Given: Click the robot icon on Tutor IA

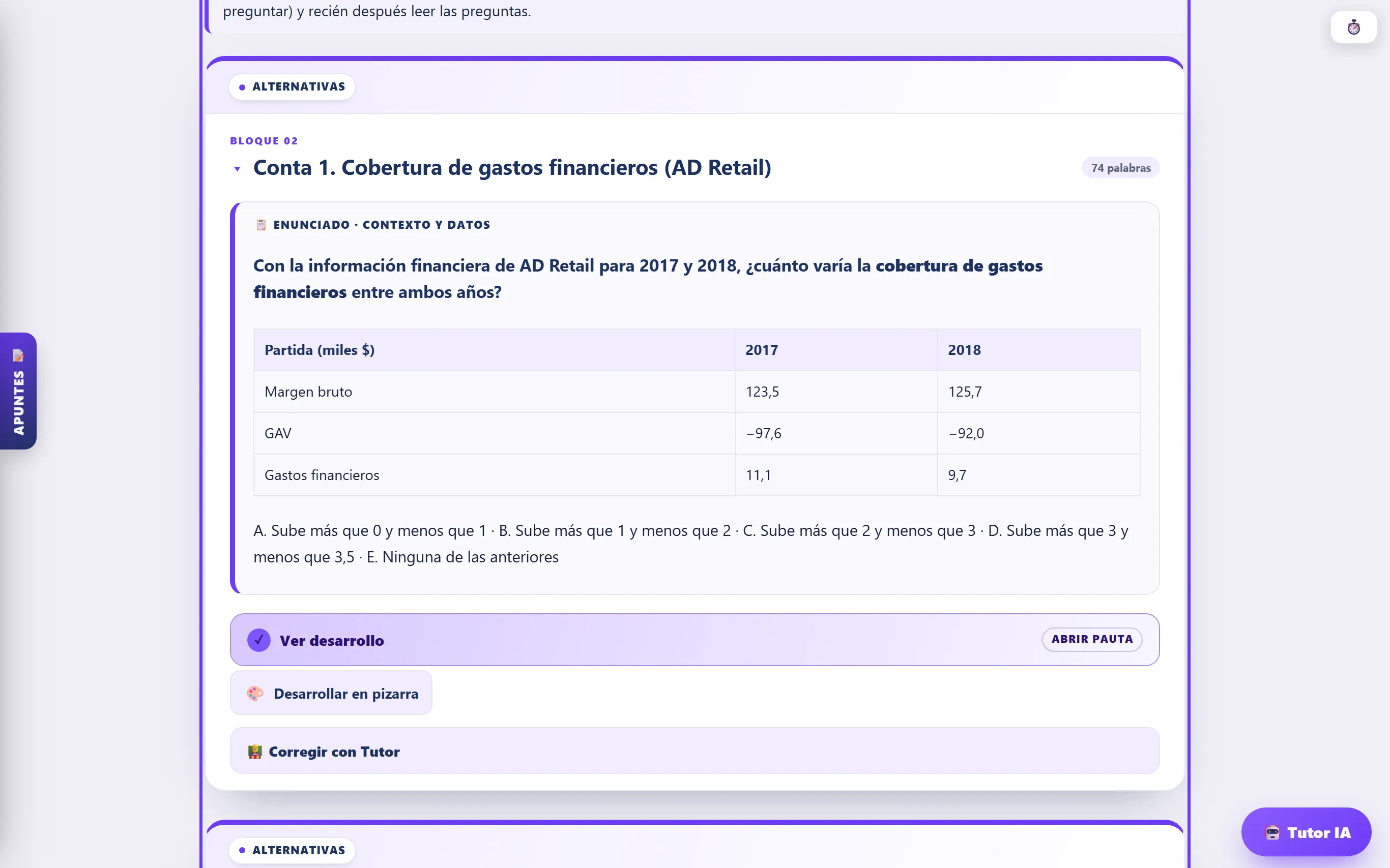Looking at the screenshot, I should [x=1272, y=832].
